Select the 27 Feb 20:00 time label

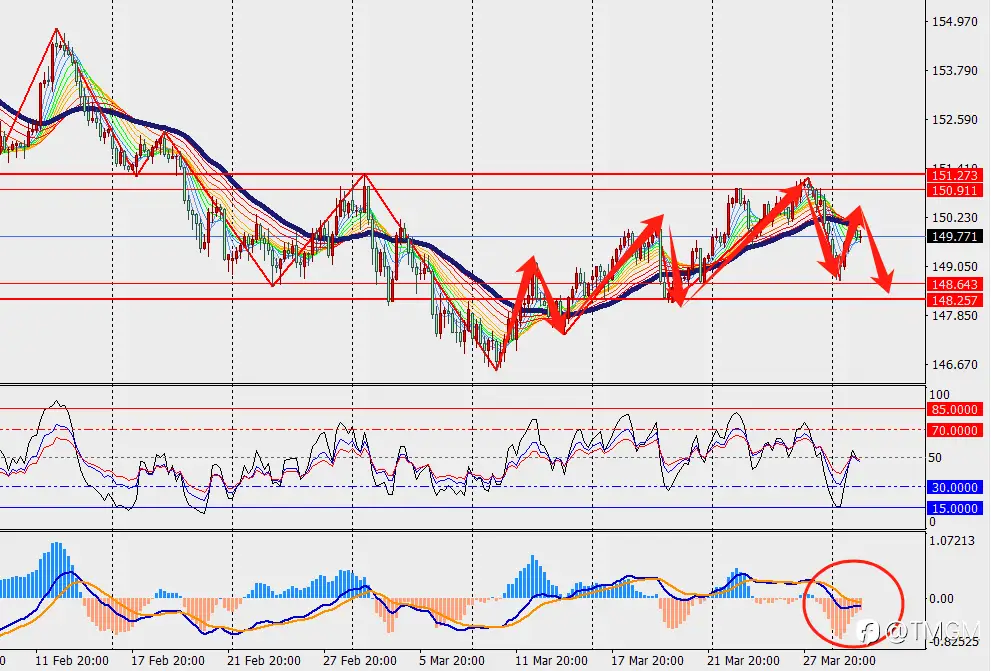click(x=360, y=661)
